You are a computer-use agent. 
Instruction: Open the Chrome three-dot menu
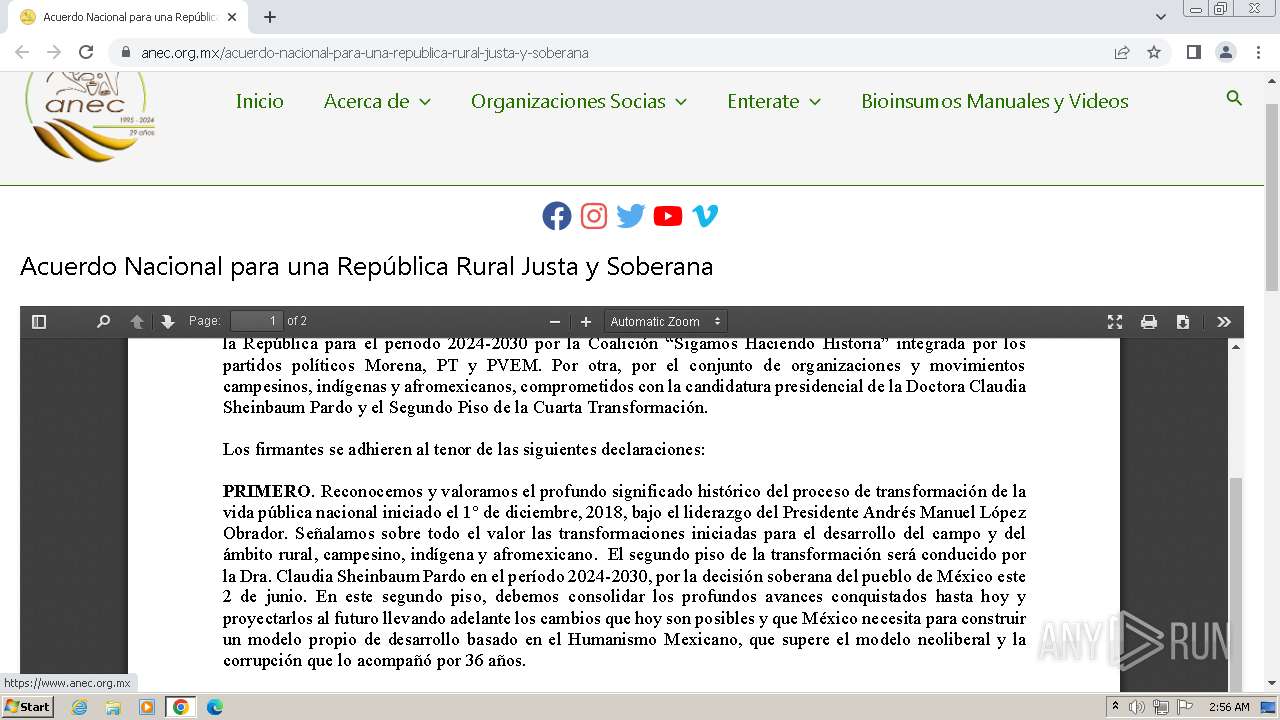click(x=1257, y=52)
